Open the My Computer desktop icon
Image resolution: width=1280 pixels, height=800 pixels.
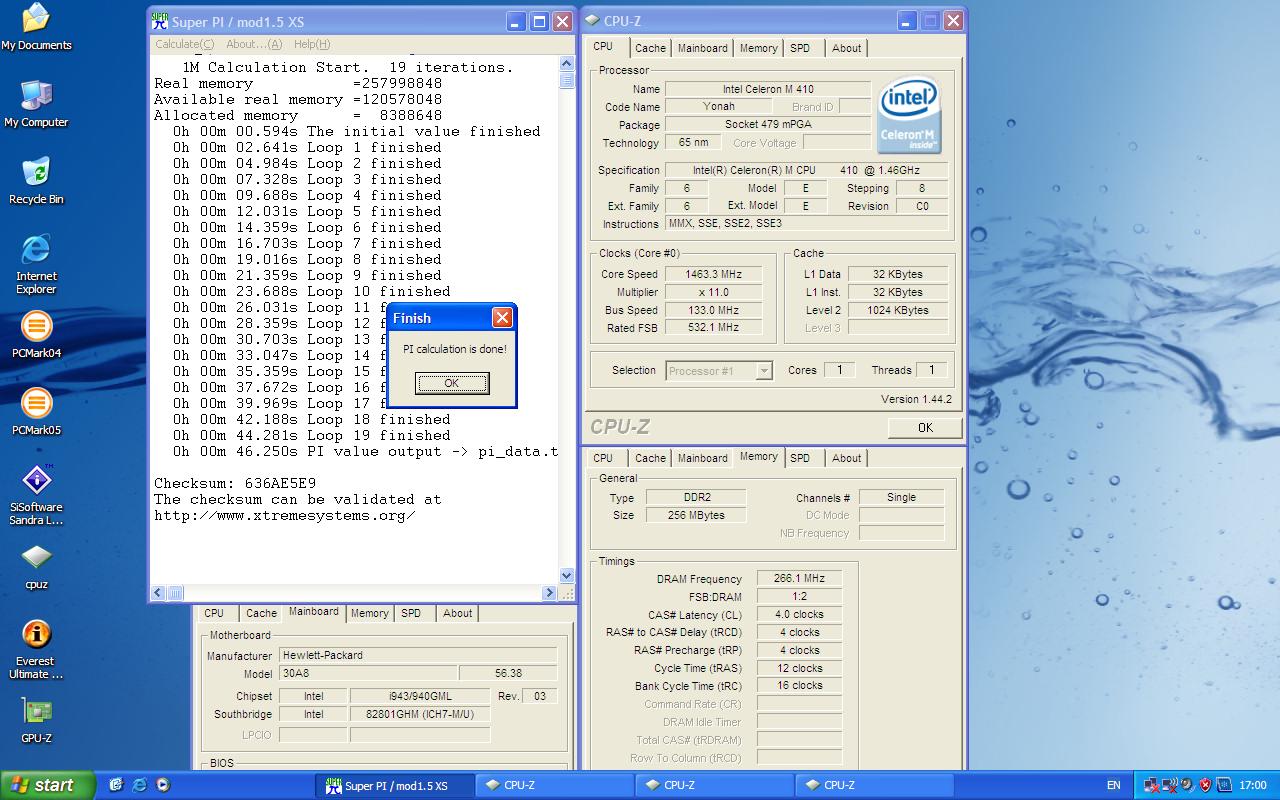(x=36, y=104)
